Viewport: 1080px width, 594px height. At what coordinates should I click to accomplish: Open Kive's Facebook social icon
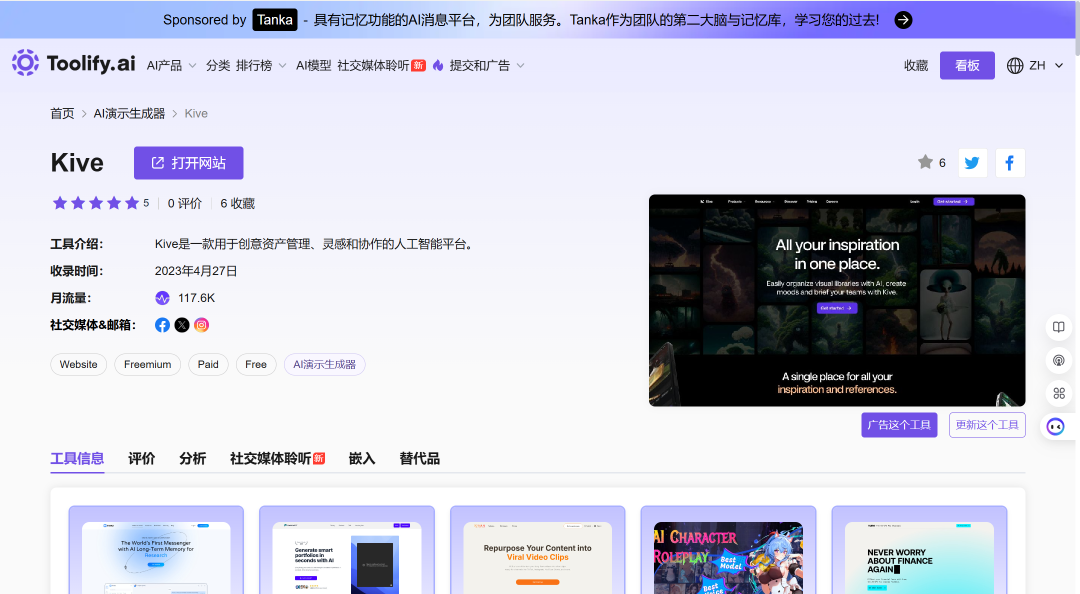coord(163,325)
